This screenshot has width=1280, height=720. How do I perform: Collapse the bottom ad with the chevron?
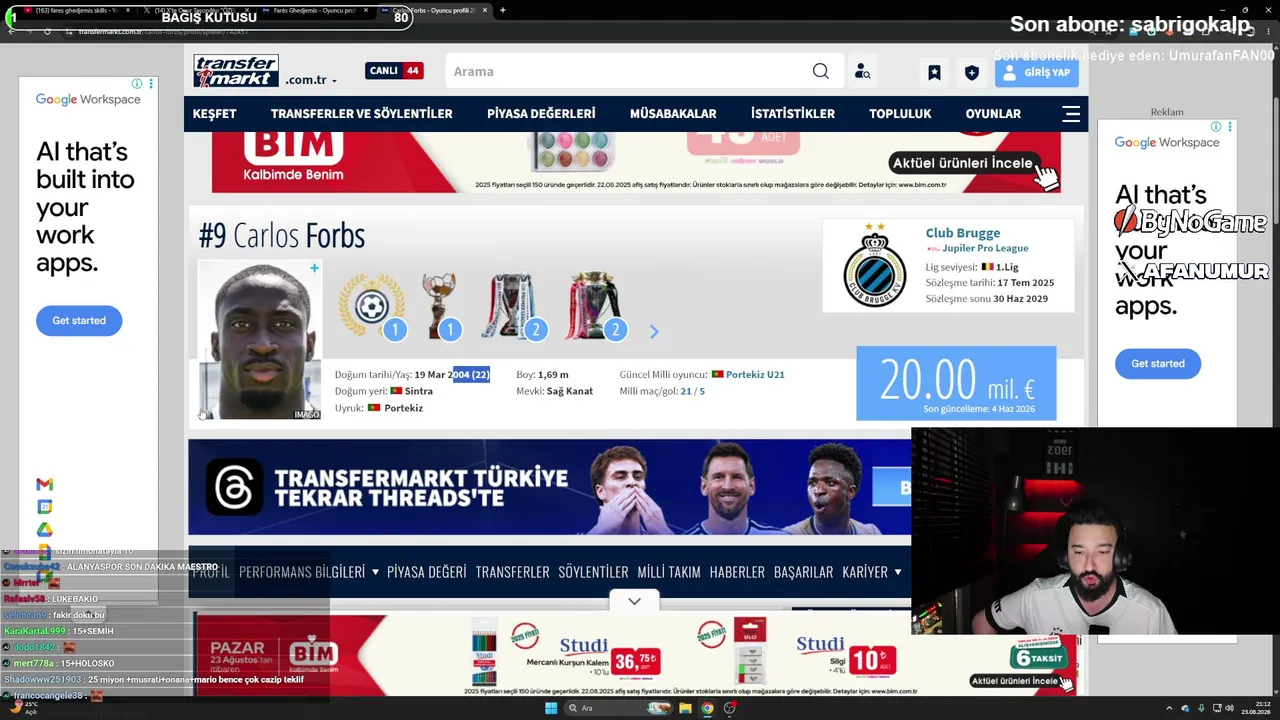(x=634, y=601)
